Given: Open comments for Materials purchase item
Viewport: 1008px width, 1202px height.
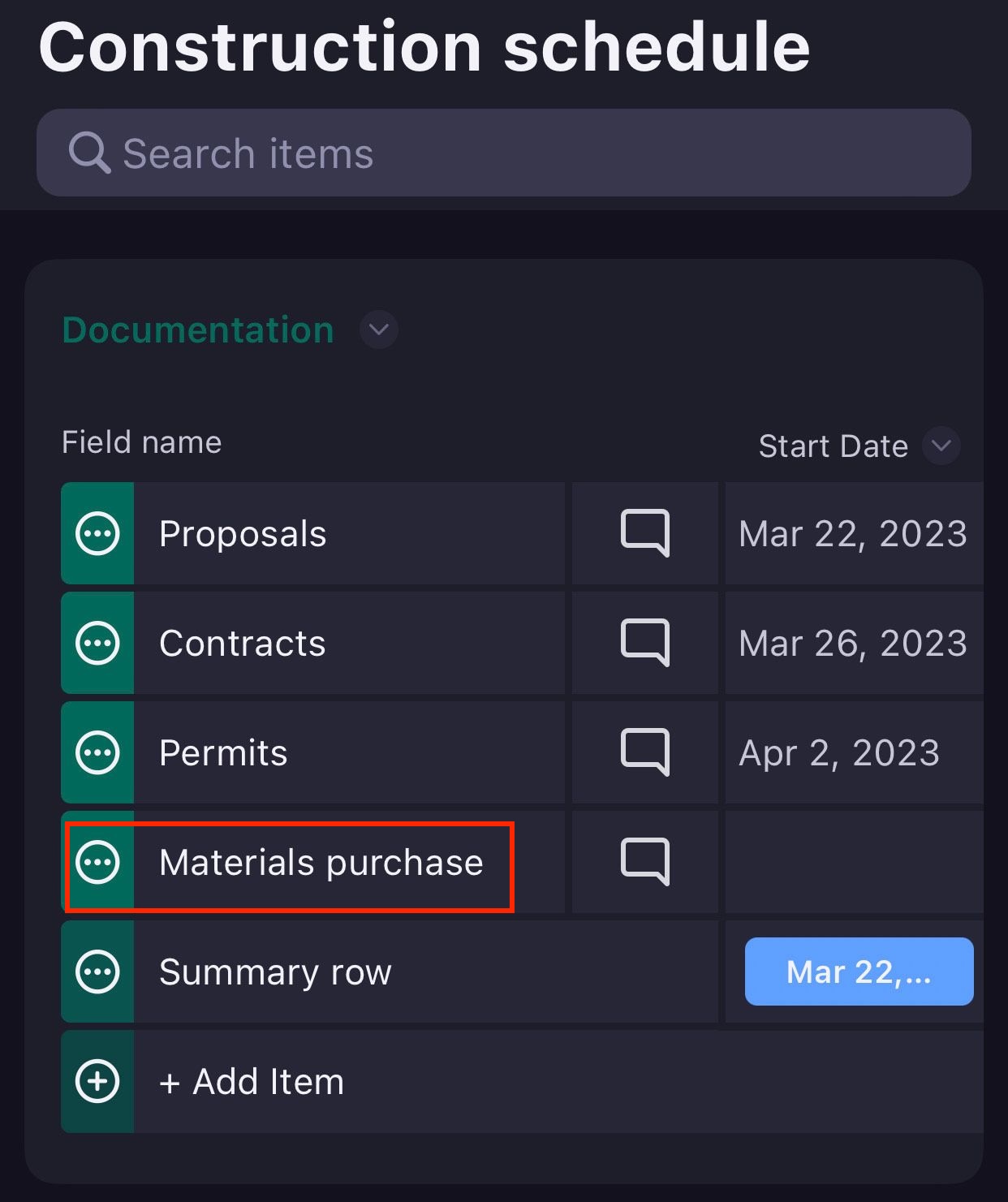Looking at the screenshot, I should 645,862.
